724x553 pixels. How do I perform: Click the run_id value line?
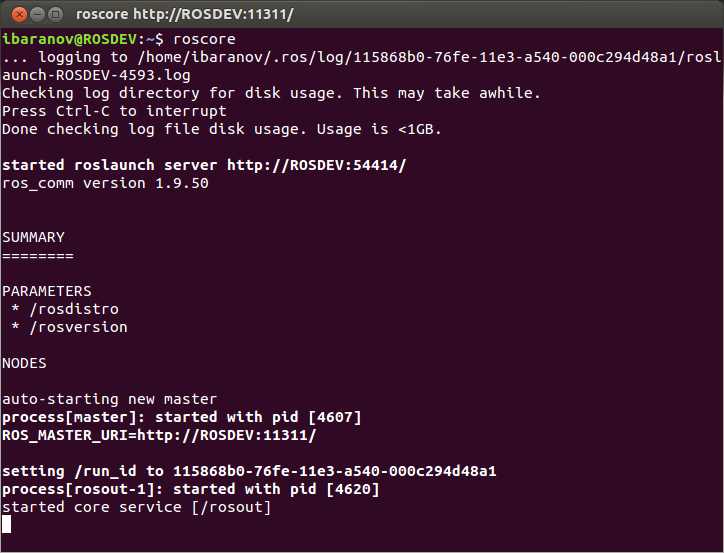(250, 471)
